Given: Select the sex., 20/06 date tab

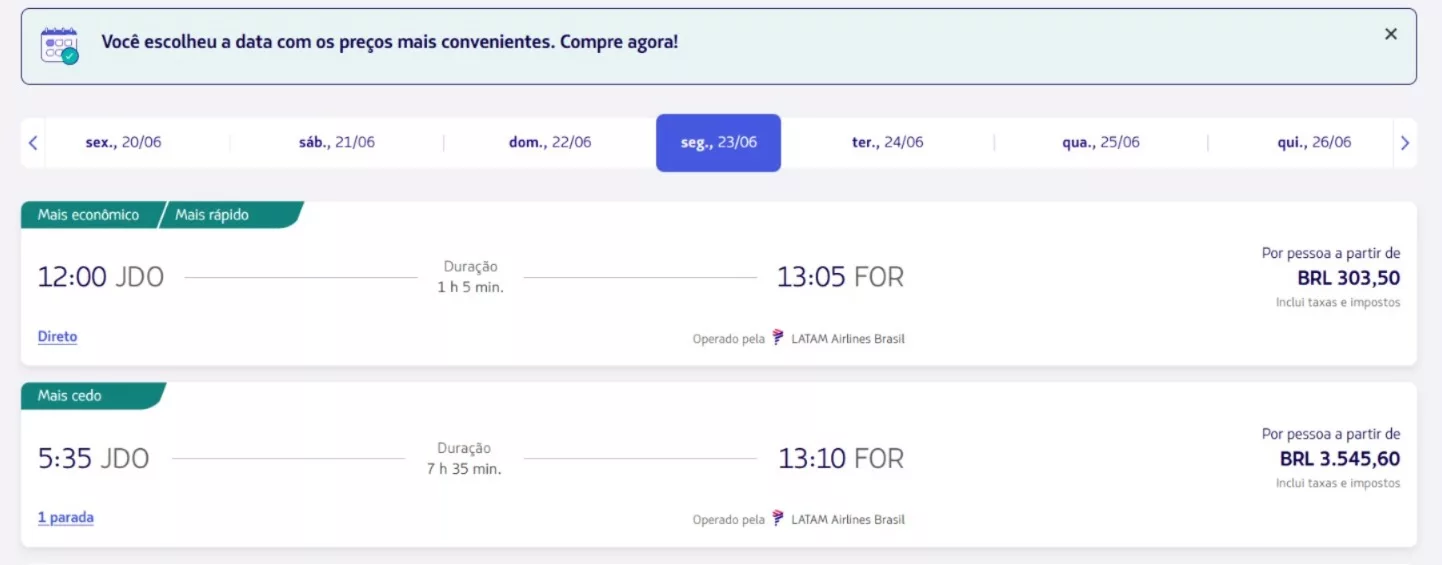Looking at the screenshot, I should pos(123,143).
